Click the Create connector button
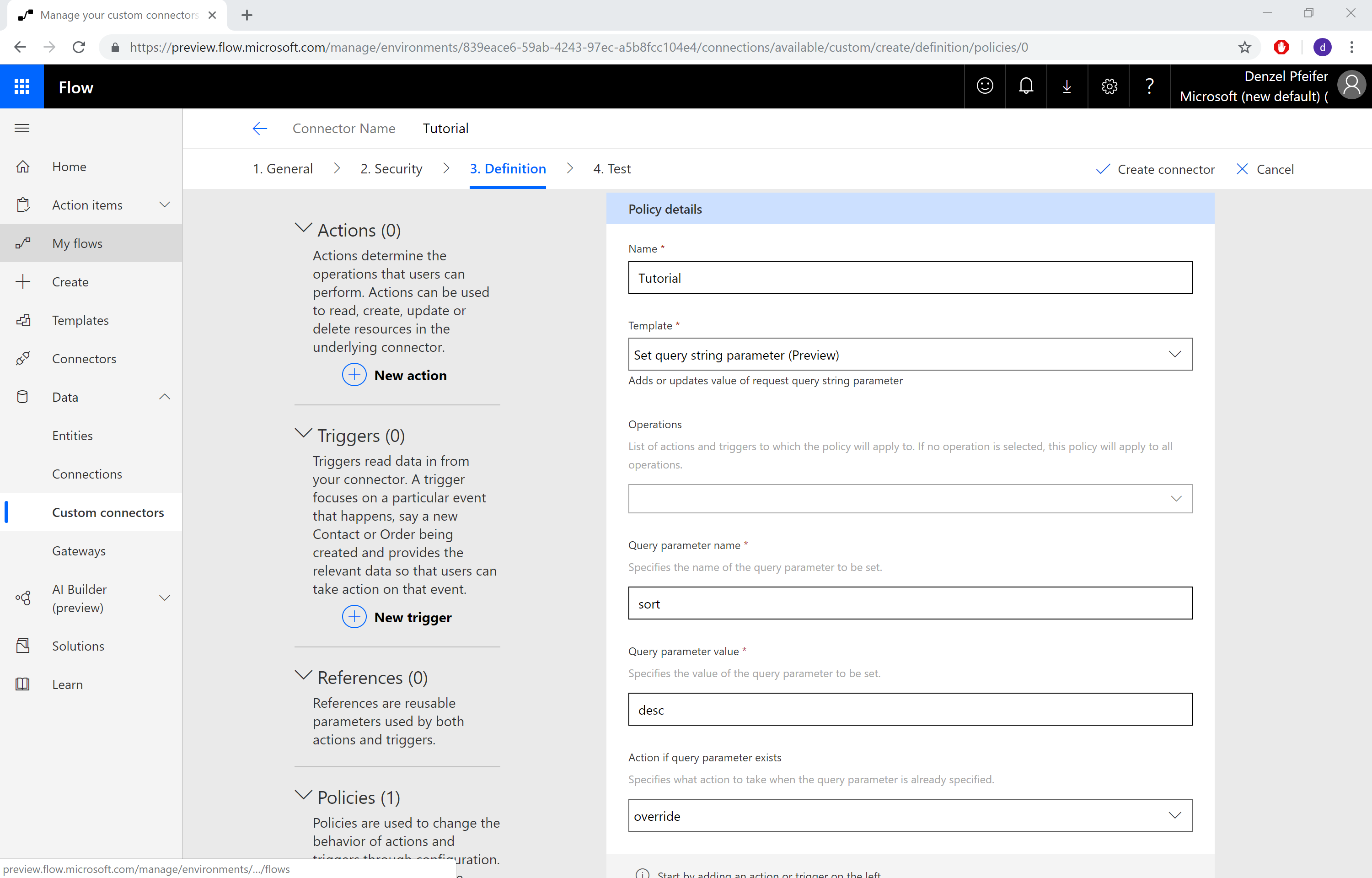Screen dimensions: 1372x878 pyautogui.click(x=1155, y=169)
